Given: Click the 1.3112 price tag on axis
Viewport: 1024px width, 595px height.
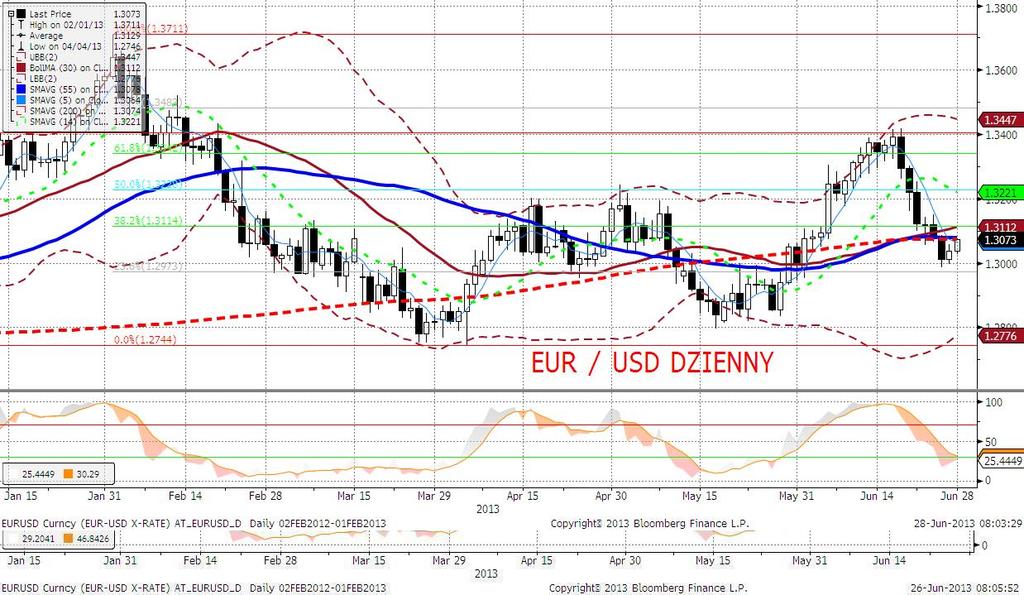Looking at the screenshot, I should [1000, 227].
